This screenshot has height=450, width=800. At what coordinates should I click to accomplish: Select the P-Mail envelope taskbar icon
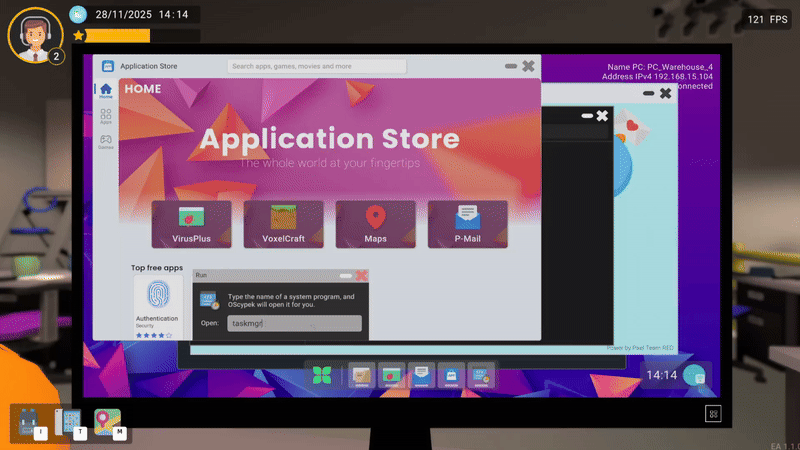click(421, 374)
